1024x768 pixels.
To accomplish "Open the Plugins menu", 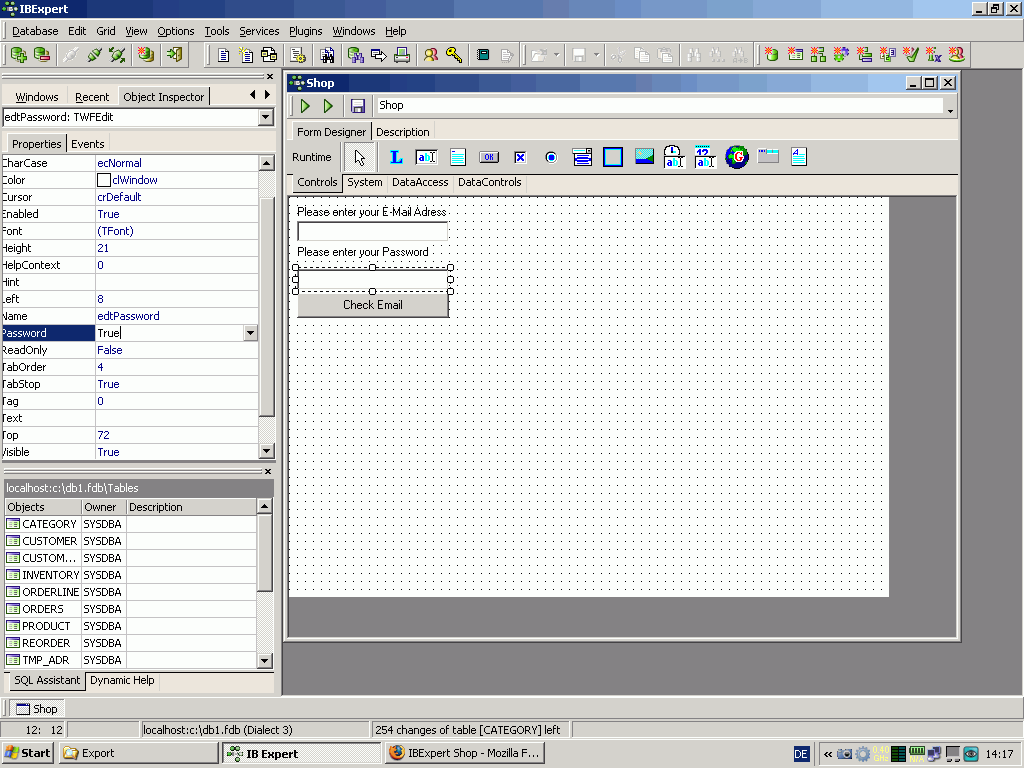I will (x=305, y=31).
